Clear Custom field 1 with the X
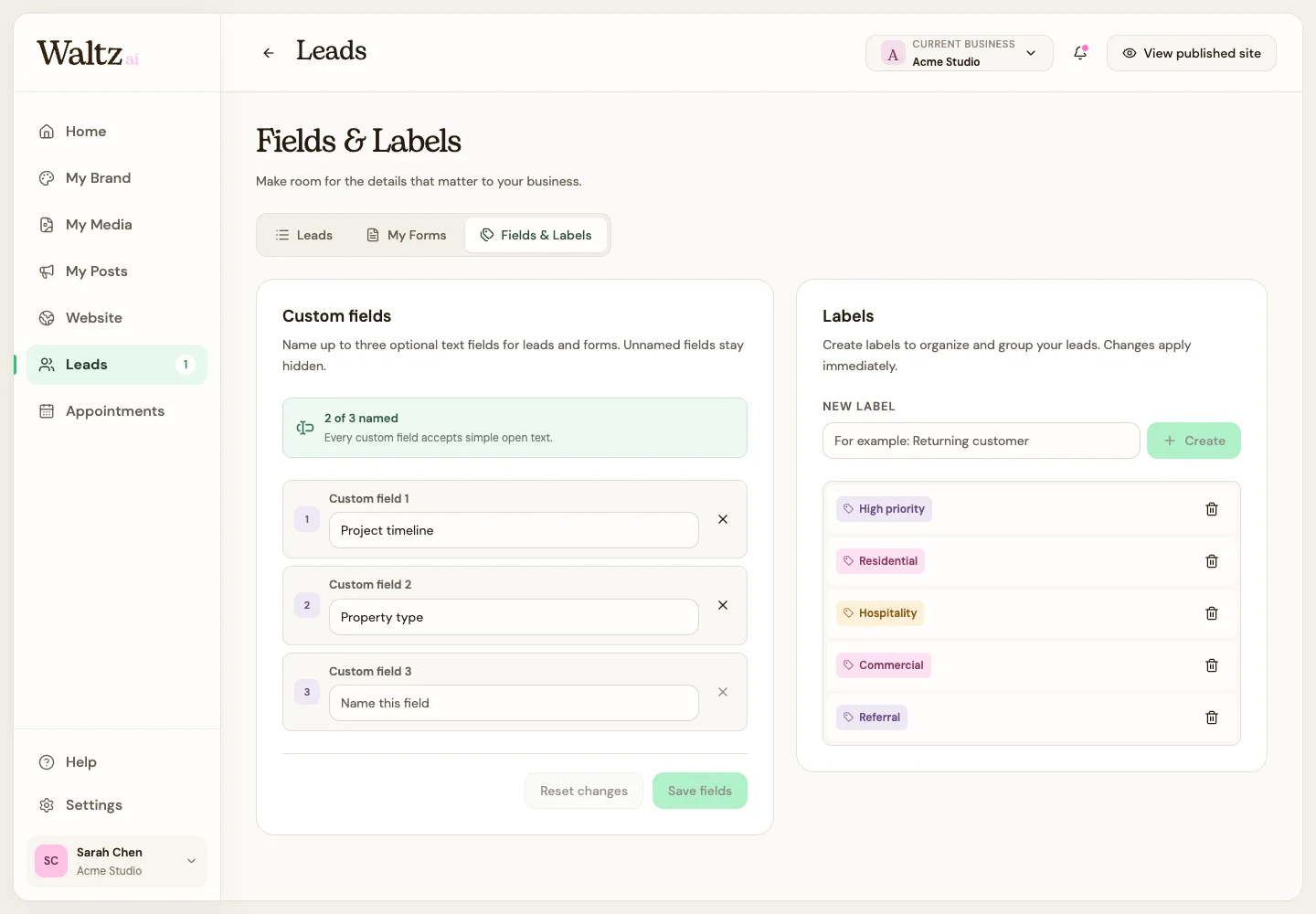 click(x=723, y=519)
